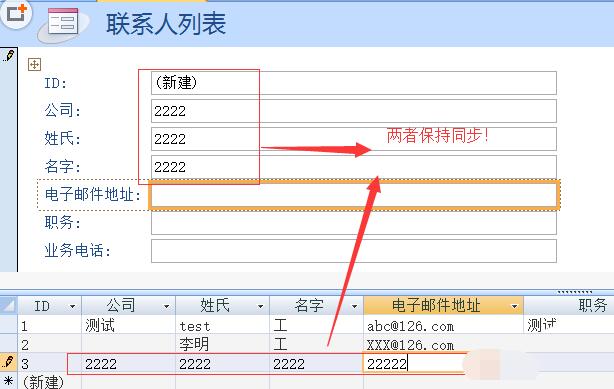The width and height of the screenshot is (614, 389).
Task: Click the 工 name cell in row 2
Action: 316,344
